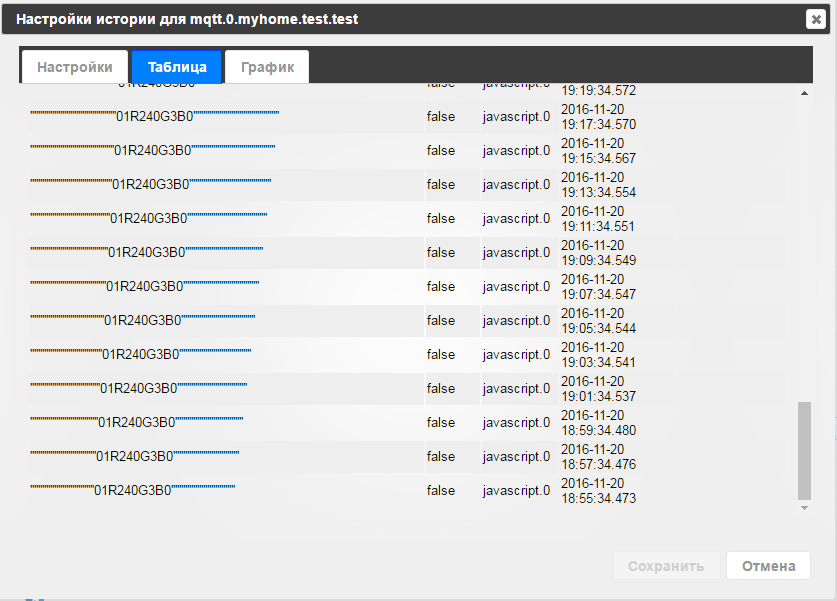Click 'false' in the 19:17:34.570 row
Viewport: 837px width, 601px height.
click(x=441, y=116)
